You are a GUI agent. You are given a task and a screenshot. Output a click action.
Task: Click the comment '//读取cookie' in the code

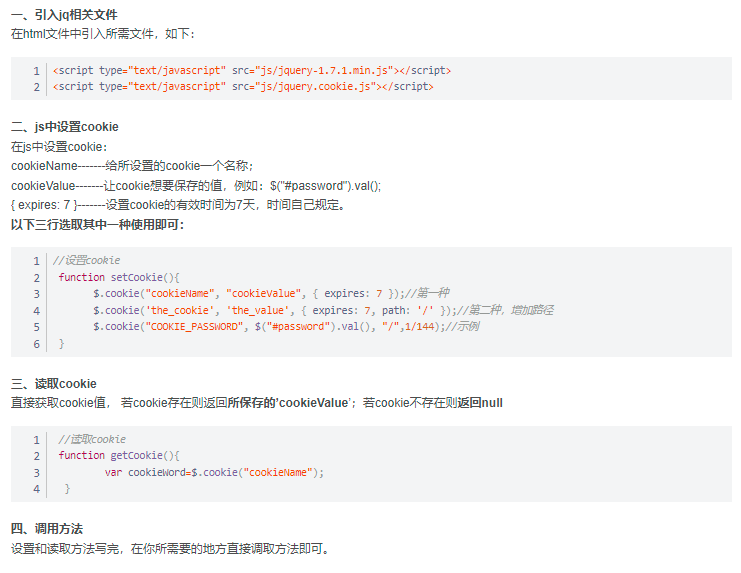[92, 439]
